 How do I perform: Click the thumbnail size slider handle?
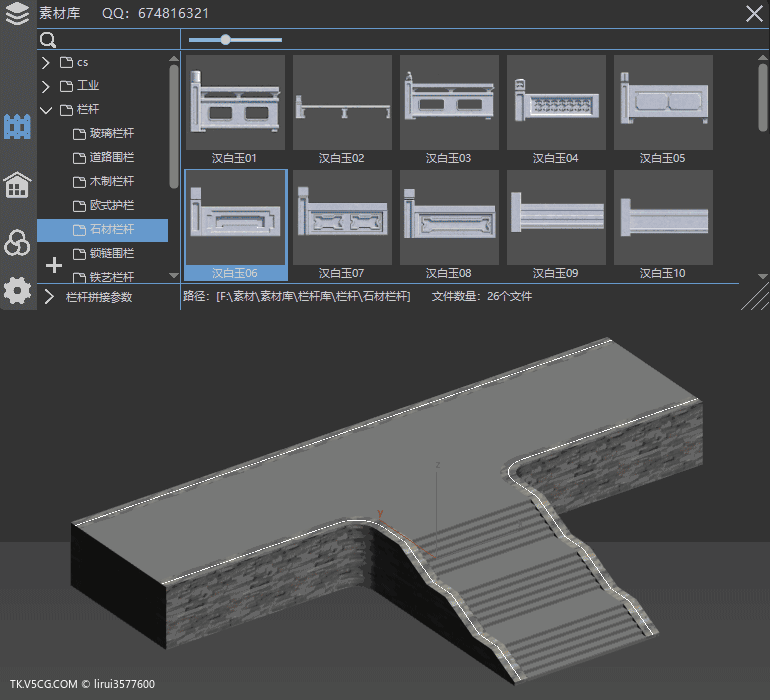225,40
